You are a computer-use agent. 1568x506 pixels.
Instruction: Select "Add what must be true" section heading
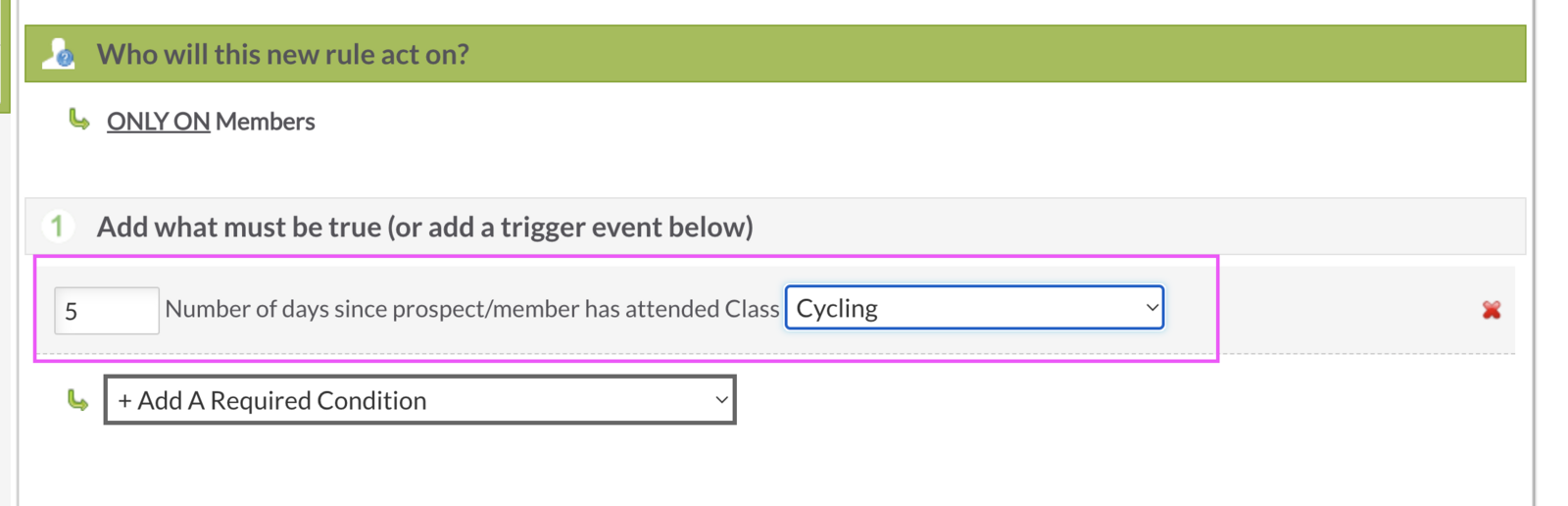[424, 227]
